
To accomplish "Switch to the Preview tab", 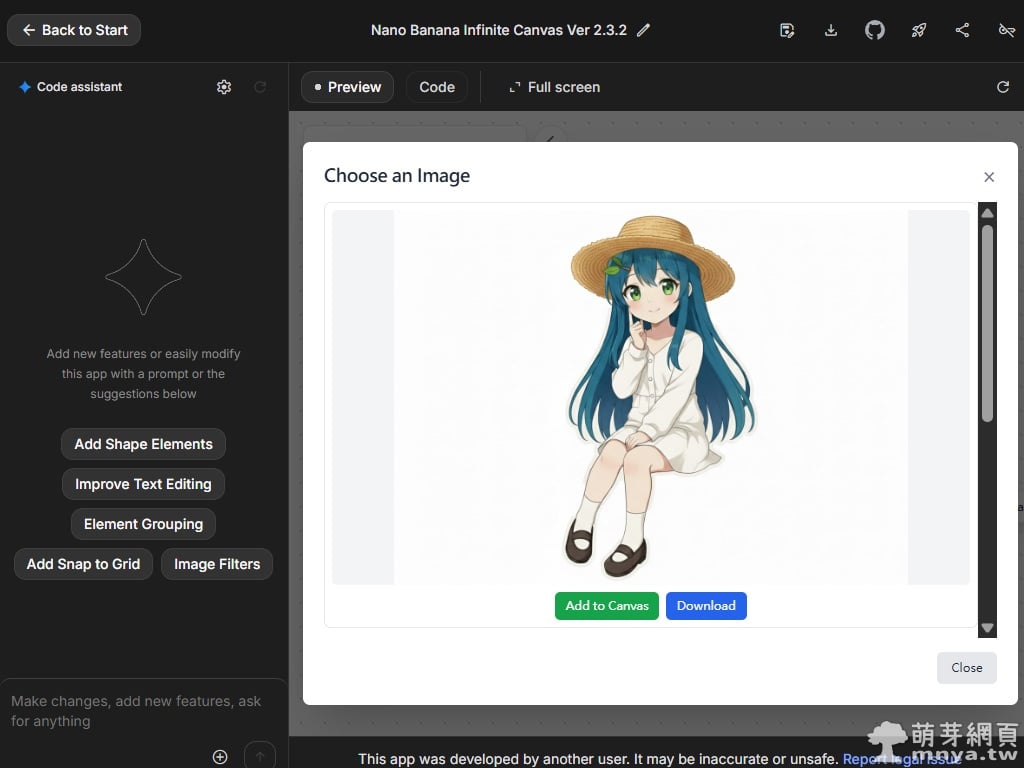I will [x=347, y=87].
